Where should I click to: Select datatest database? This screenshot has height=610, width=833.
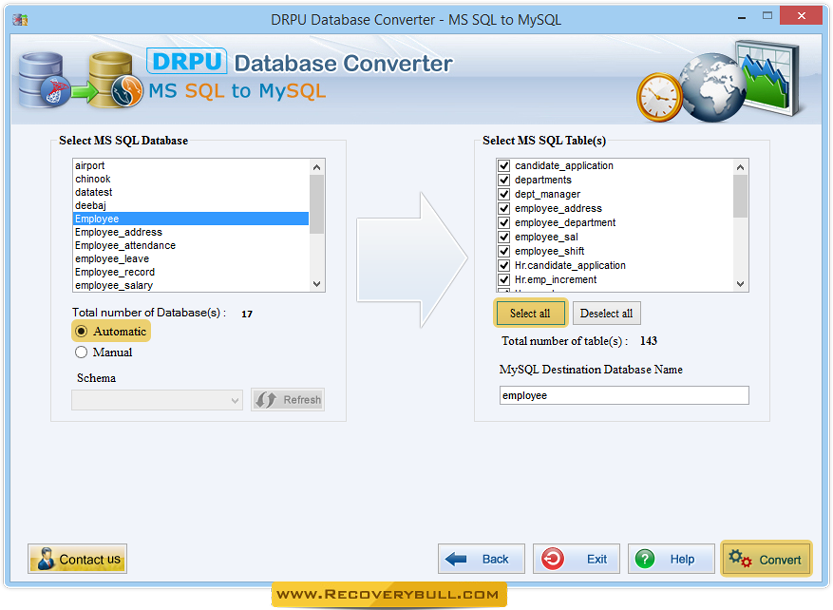191,192
